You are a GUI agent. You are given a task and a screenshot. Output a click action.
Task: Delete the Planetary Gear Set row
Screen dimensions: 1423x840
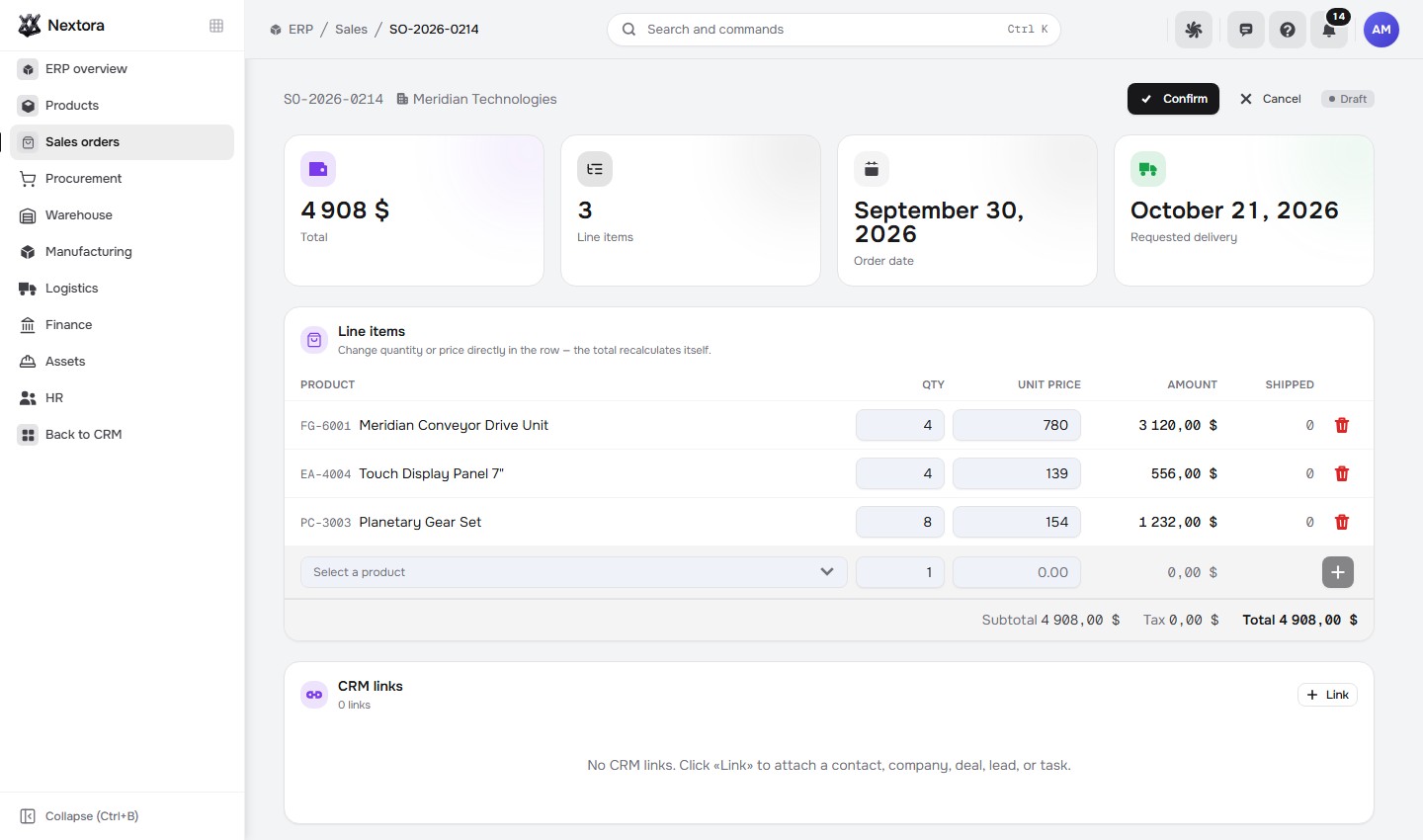pyautogui.click(x=1342, y=522)
